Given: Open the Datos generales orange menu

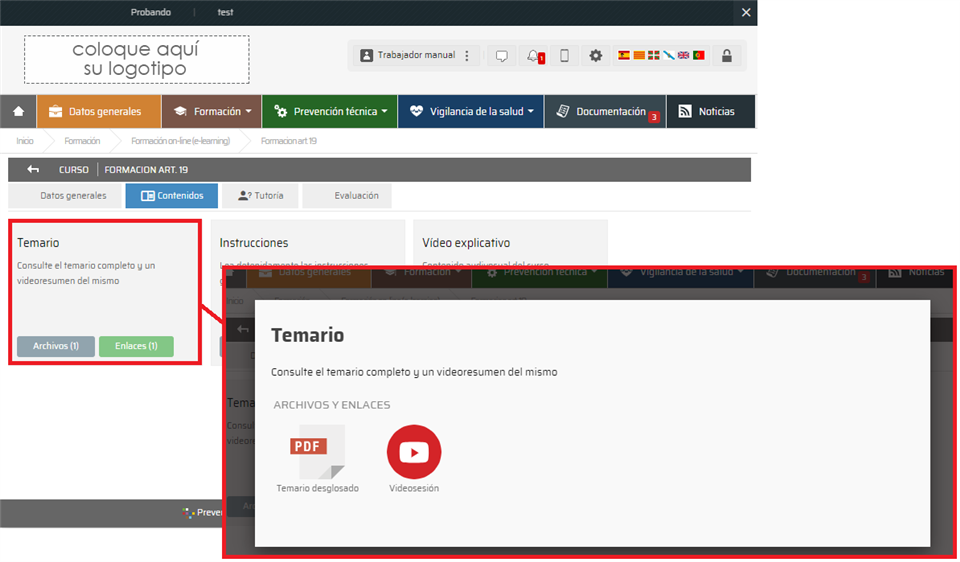Looking at the screenshot, I should pyautogui.click(x=97, y=112).
